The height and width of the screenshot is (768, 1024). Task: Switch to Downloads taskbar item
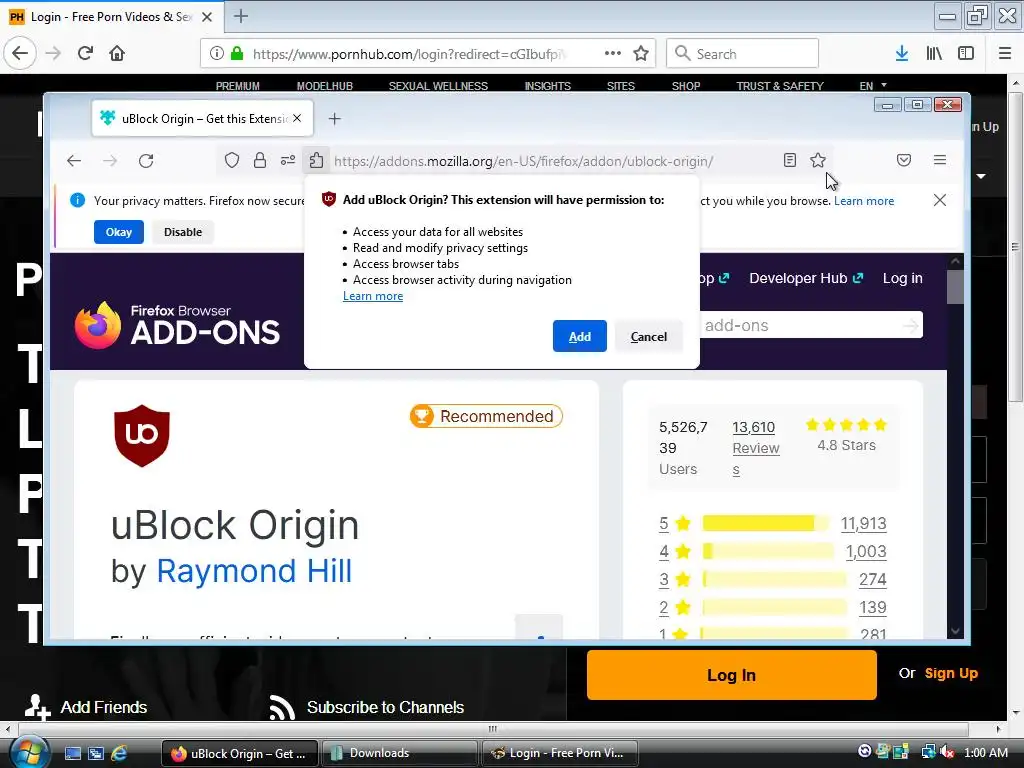[400, 753]
